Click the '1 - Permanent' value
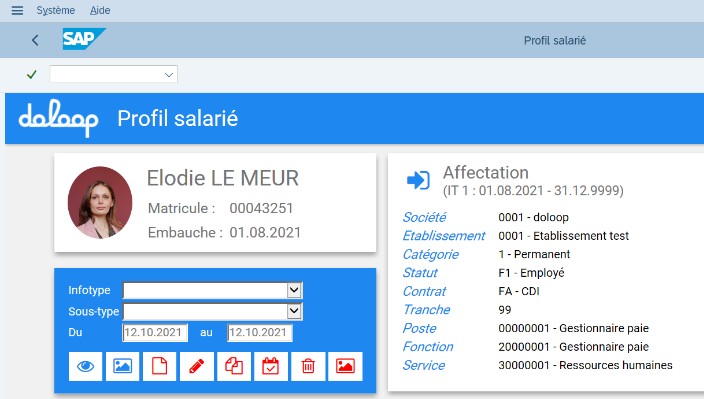This screenshot has width=704, height=399. pyautogui.click(x=534, y=254)
